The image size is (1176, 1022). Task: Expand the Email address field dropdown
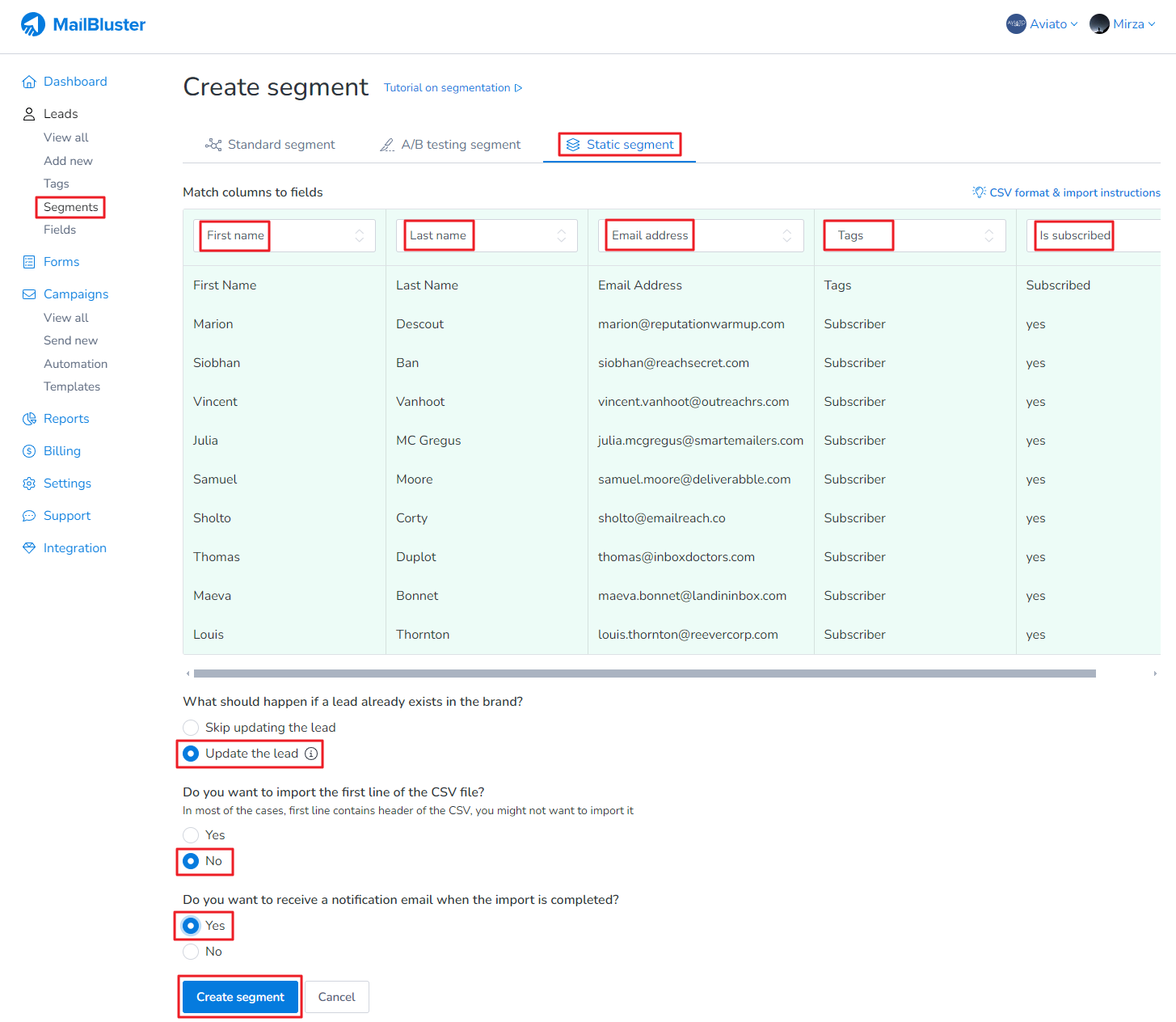coord(701,235)
